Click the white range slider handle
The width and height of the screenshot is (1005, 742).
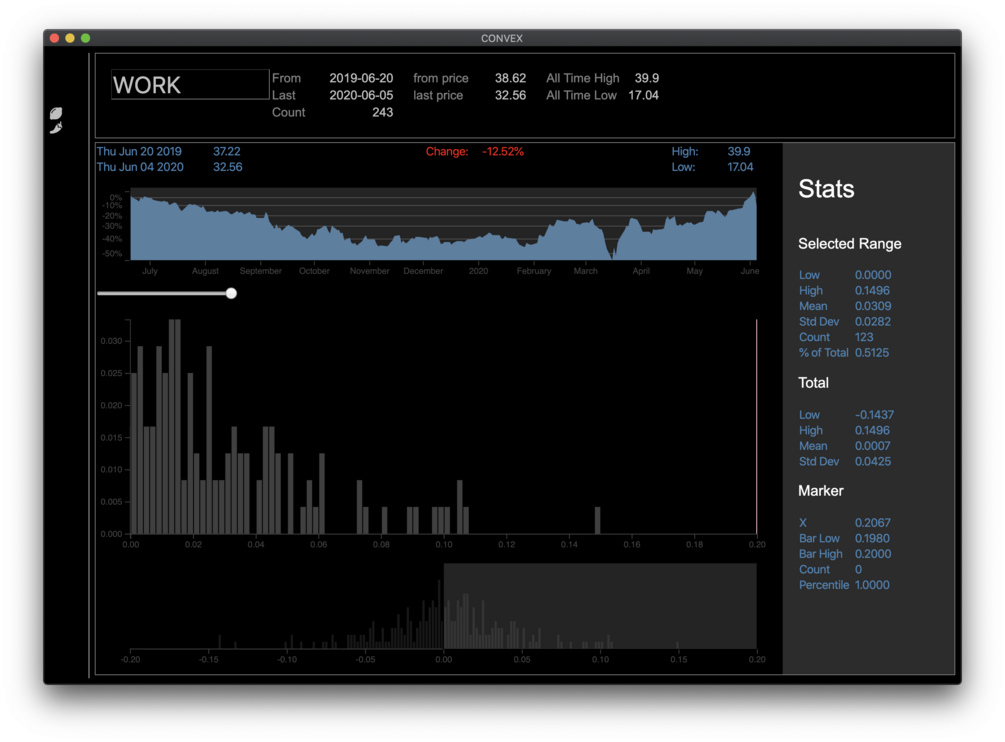231,293
